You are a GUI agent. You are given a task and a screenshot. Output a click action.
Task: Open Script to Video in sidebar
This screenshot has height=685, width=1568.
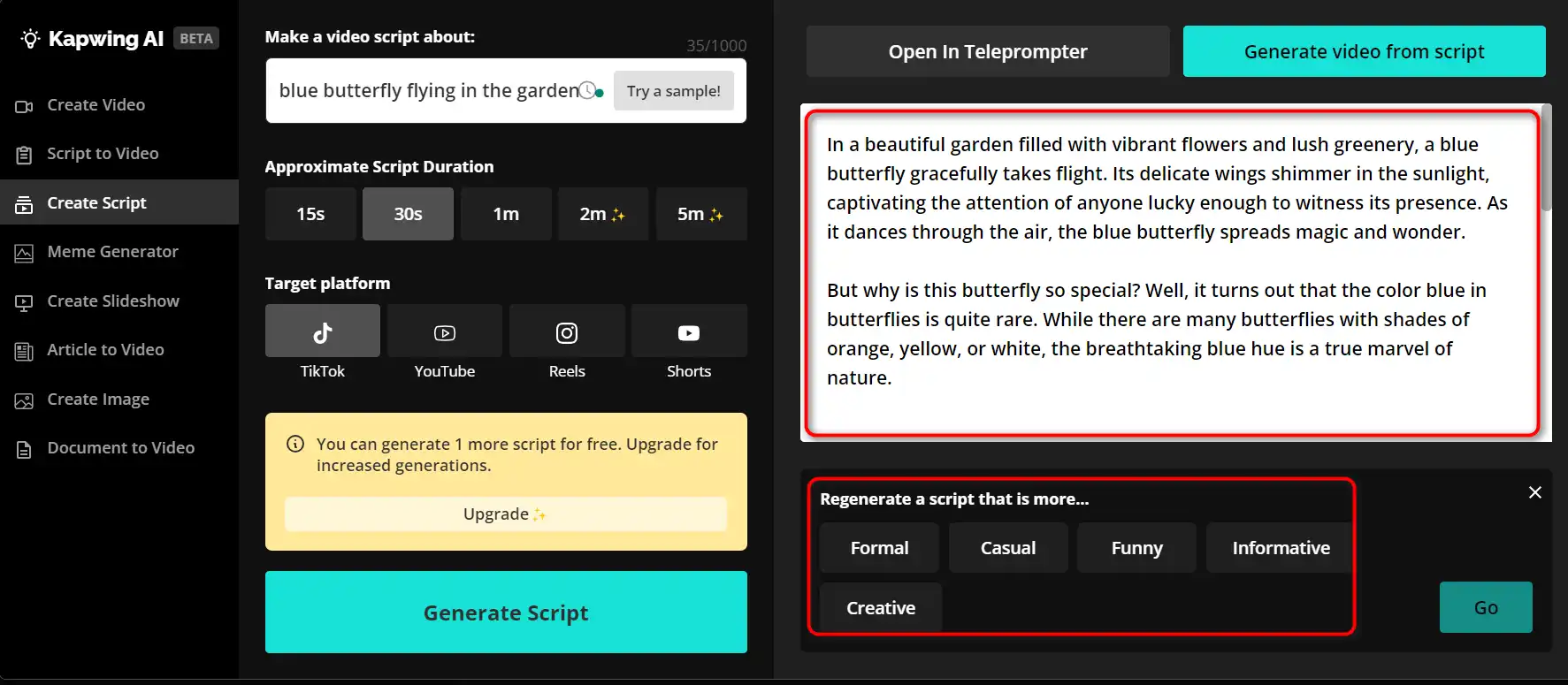119,154
